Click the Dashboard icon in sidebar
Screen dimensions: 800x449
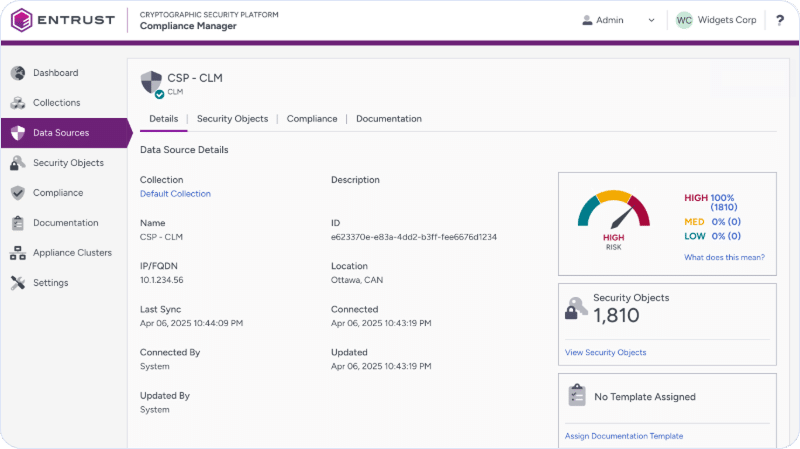click(x=17, y=73)
